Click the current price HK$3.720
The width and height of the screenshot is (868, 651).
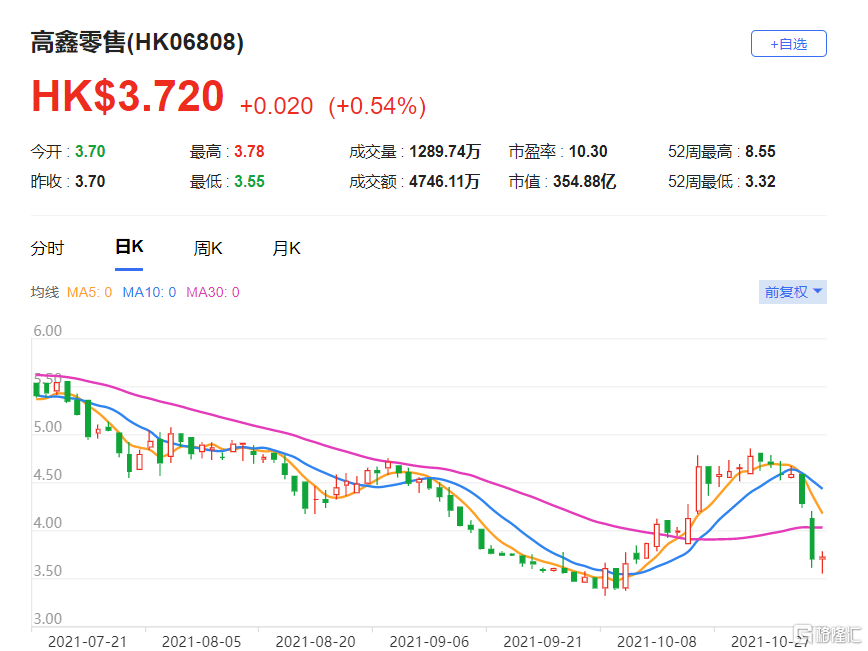(128, 96)
